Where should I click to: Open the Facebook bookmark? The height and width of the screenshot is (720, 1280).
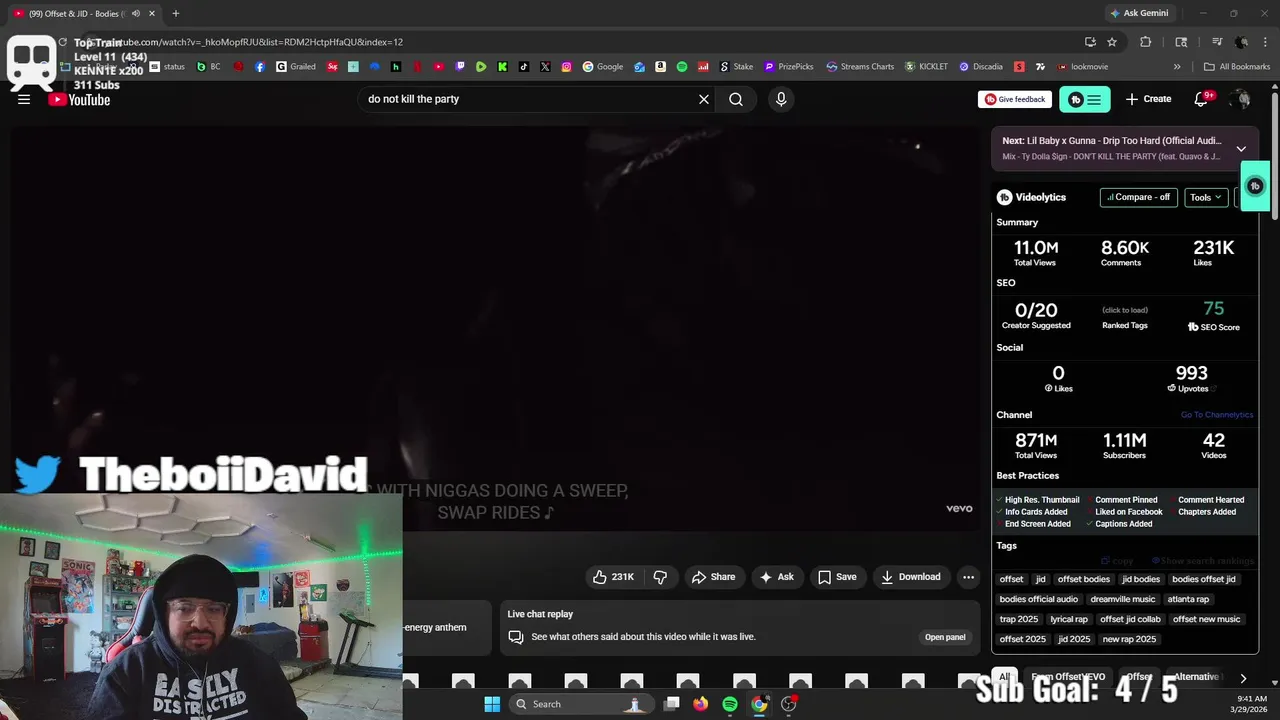pyautogui.click(x=260, y=67)
